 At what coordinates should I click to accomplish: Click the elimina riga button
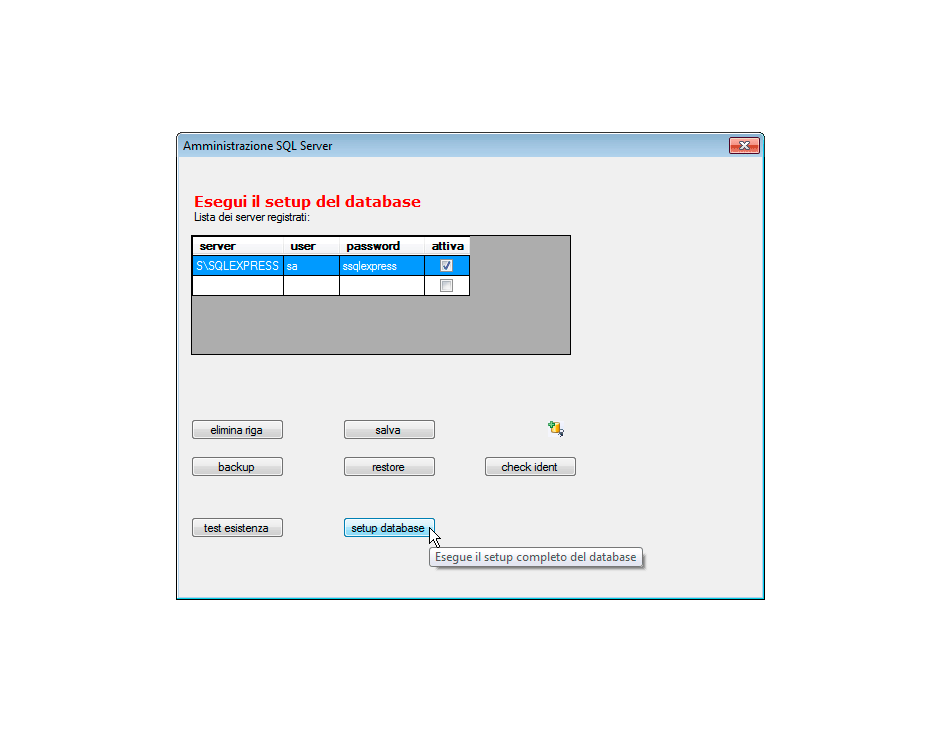237,430
